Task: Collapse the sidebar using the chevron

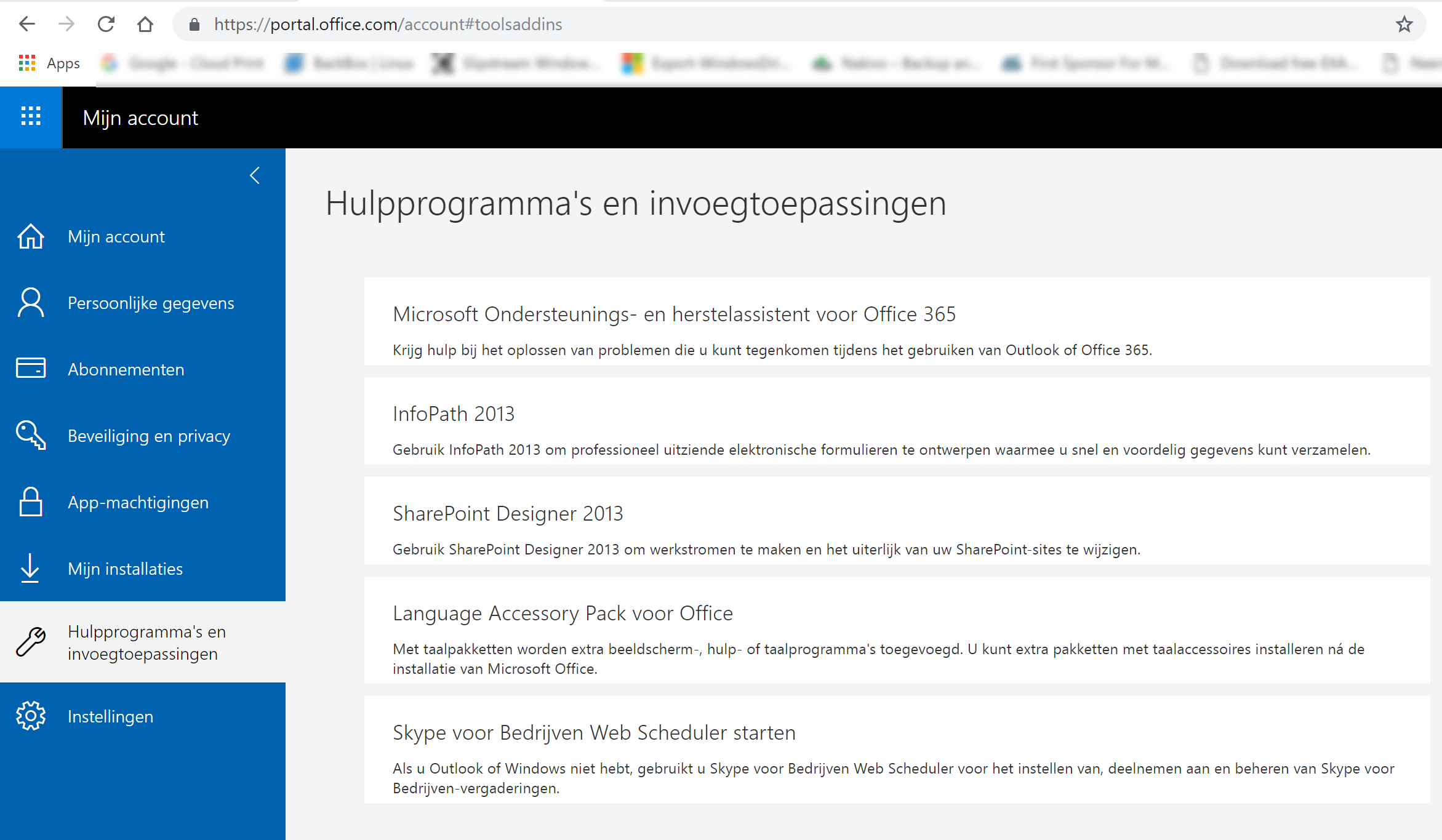Action: coord(254,175)
